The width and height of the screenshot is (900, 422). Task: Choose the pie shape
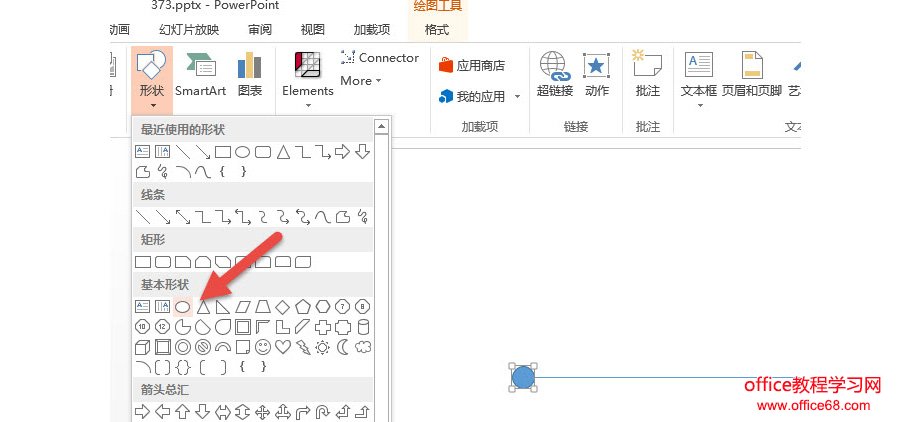click(x=183, y=327)
